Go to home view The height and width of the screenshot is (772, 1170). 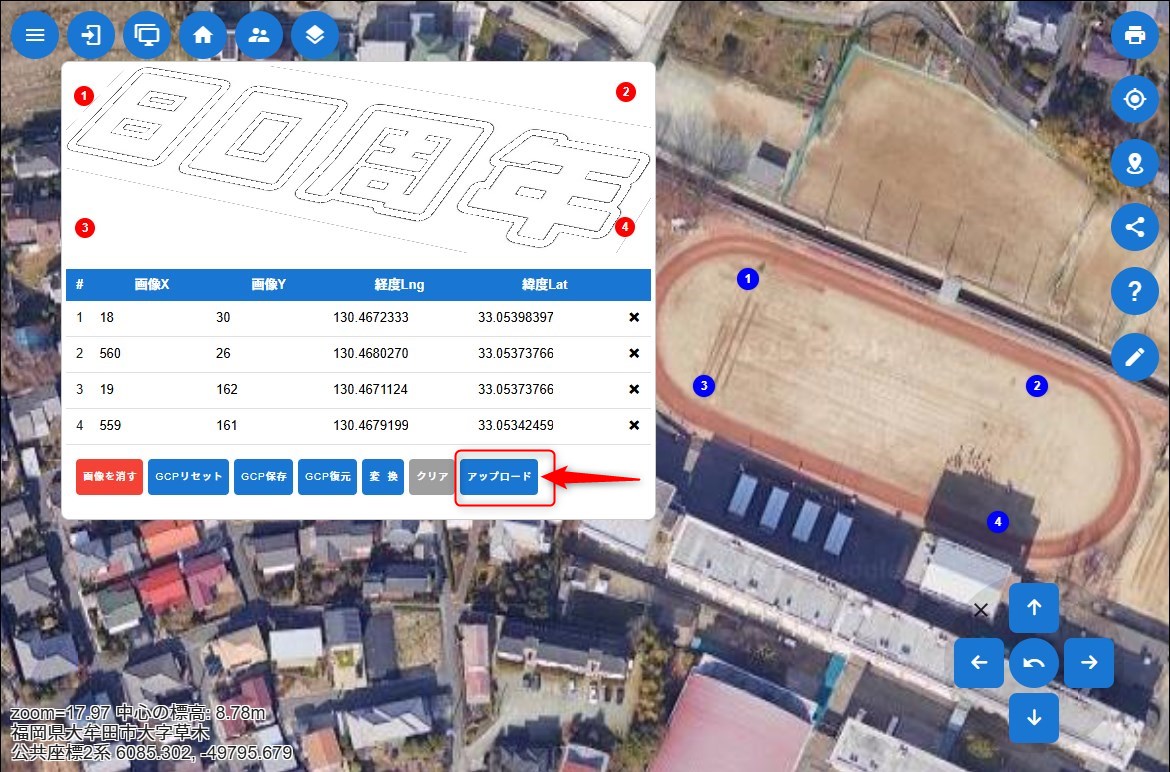click(203, 35)
